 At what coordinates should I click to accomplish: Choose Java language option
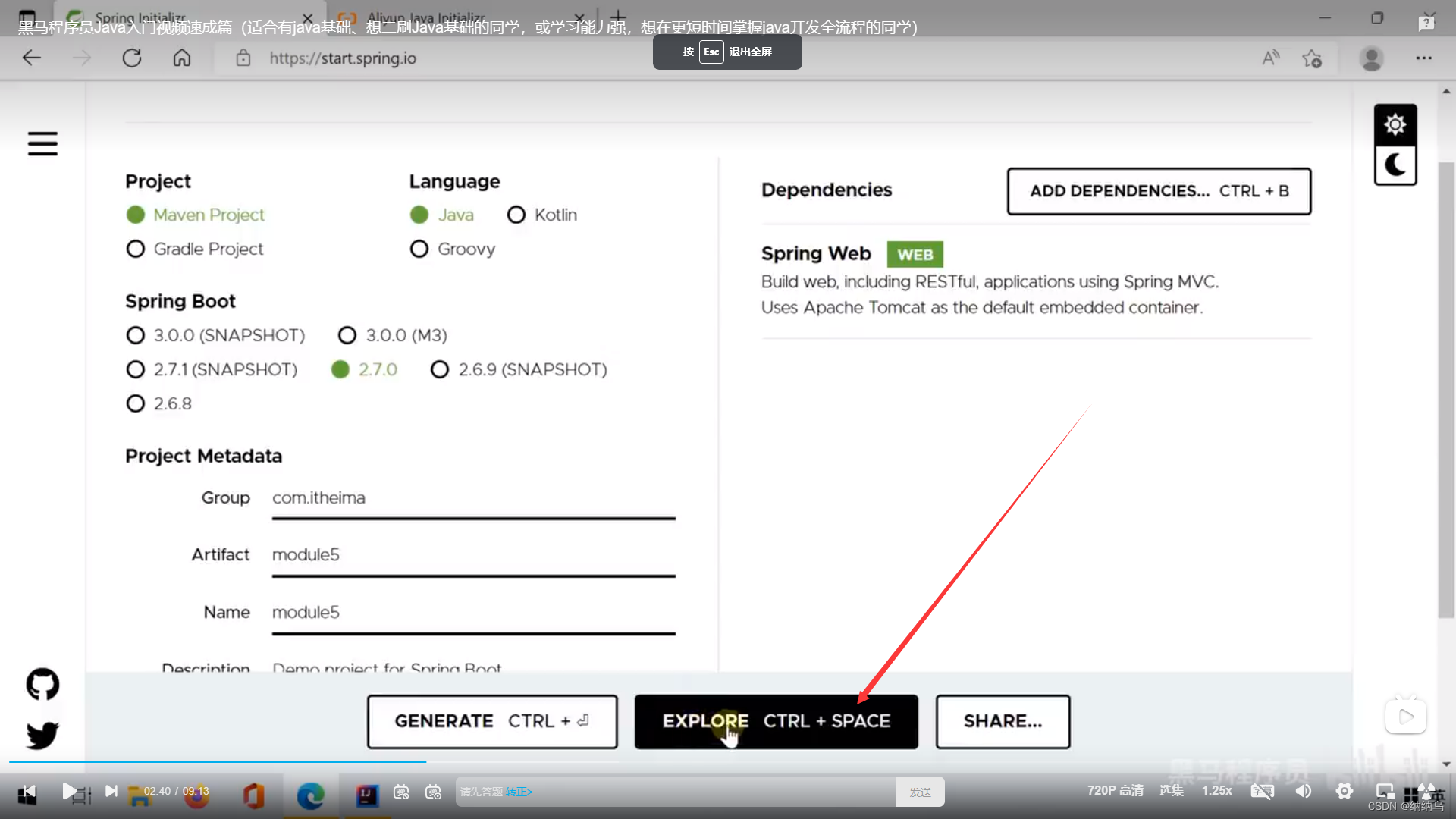(419, 215)
